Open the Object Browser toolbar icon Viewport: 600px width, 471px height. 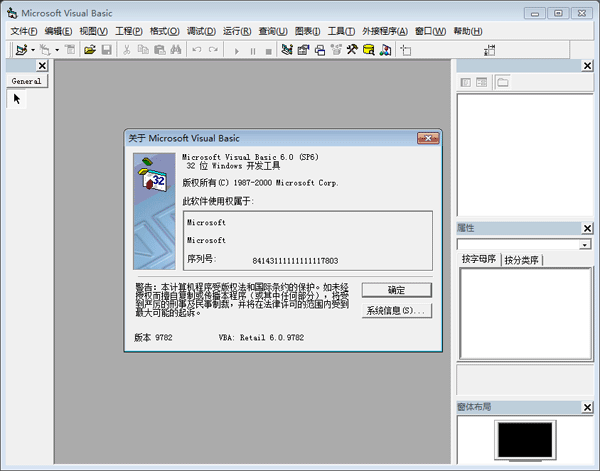(x=336, y=50)
